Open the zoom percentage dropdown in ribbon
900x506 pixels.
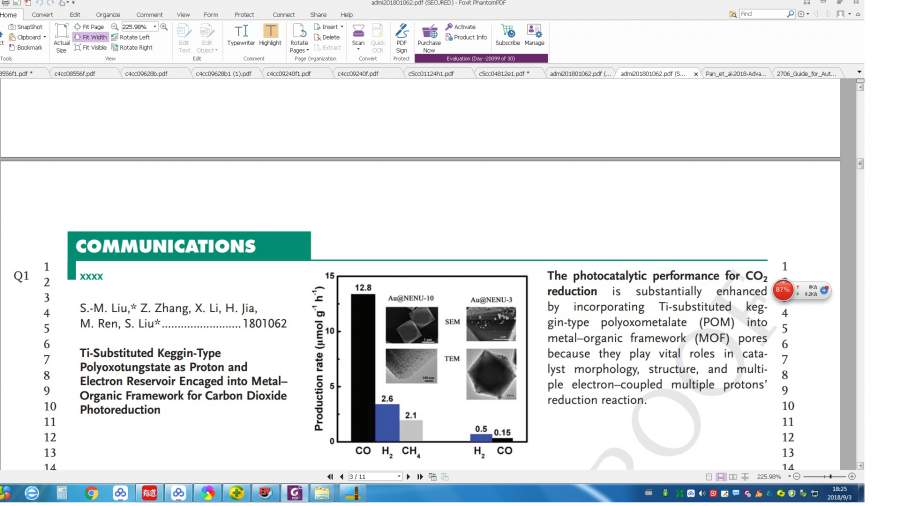[x=153, y=27]
